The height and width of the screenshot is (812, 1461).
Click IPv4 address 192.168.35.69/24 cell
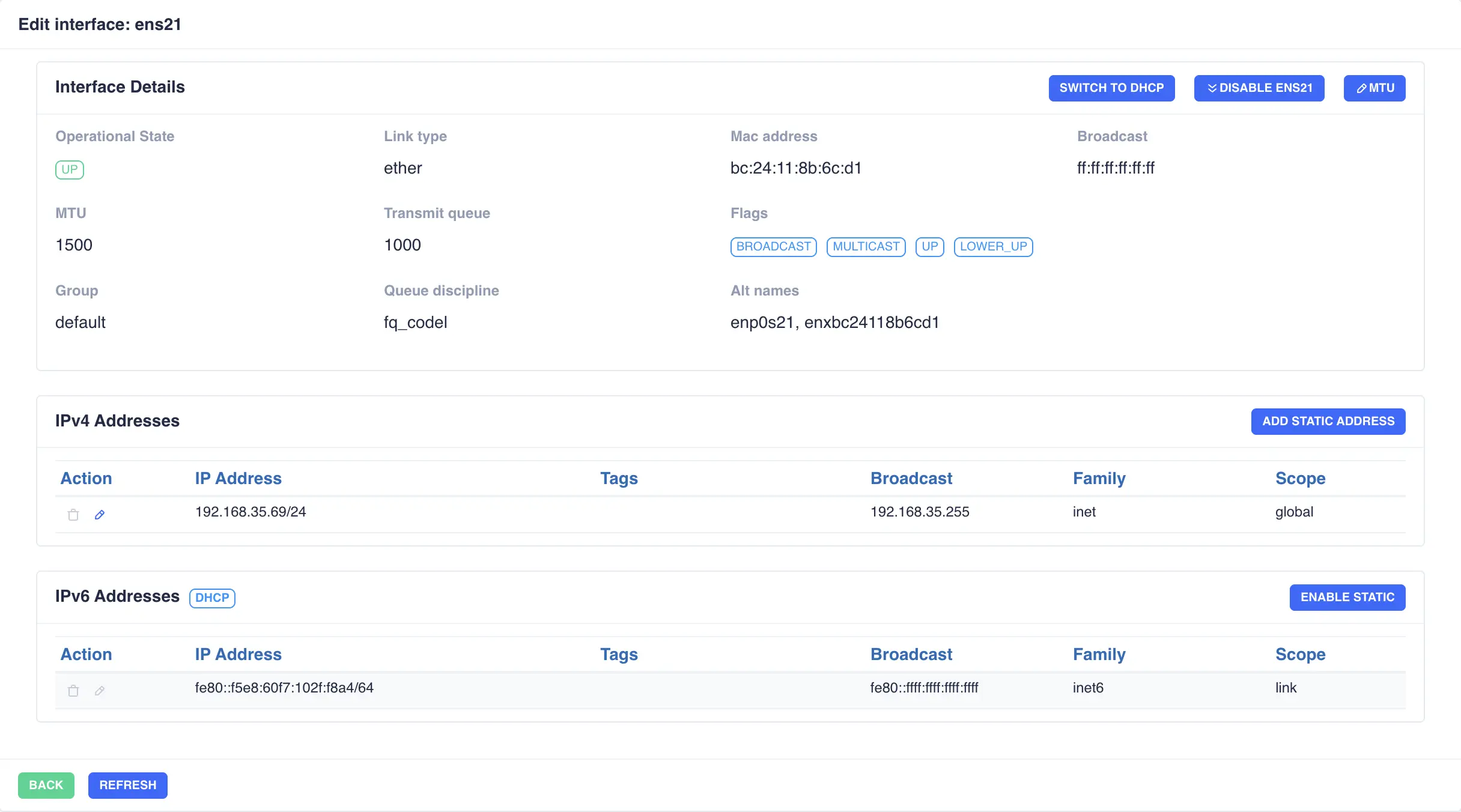[251, 512]
